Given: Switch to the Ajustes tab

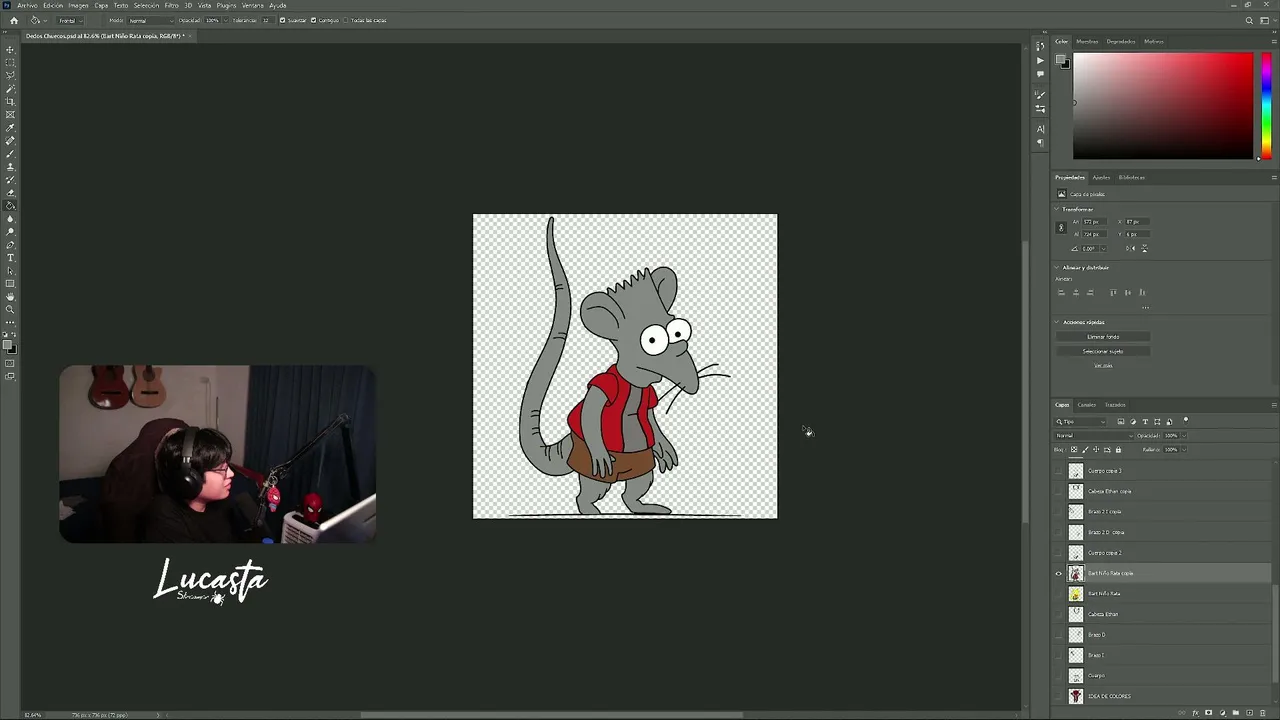Looking at the screenshot, I should (x=1101, y=177).
